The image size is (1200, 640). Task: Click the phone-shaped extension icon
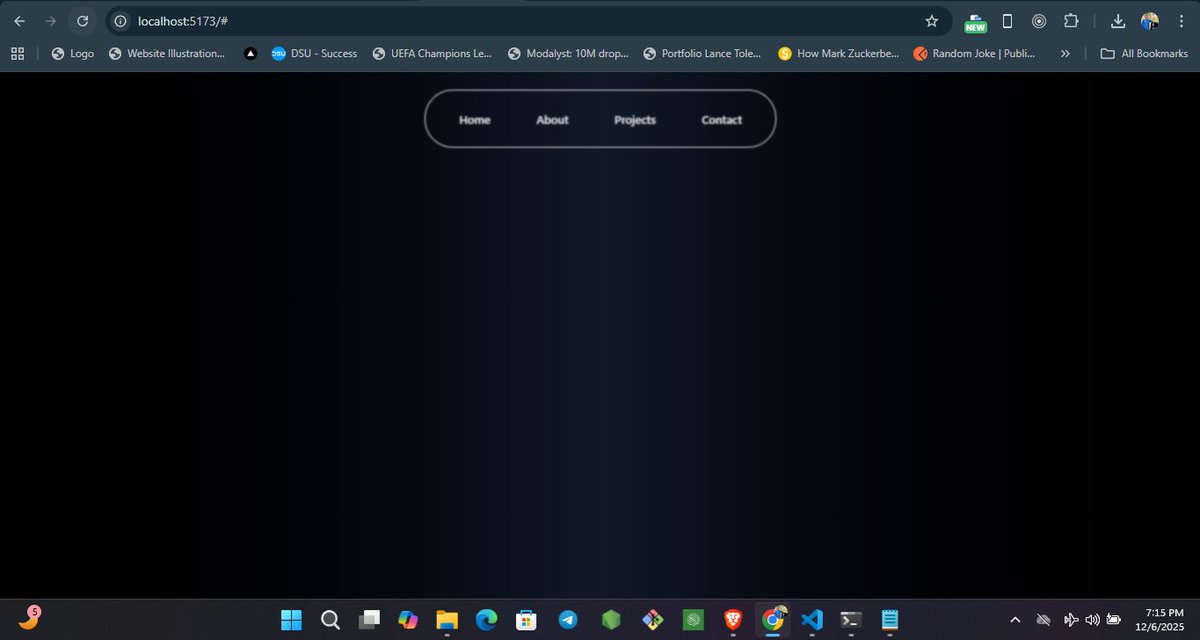(x=1007, y=20)
